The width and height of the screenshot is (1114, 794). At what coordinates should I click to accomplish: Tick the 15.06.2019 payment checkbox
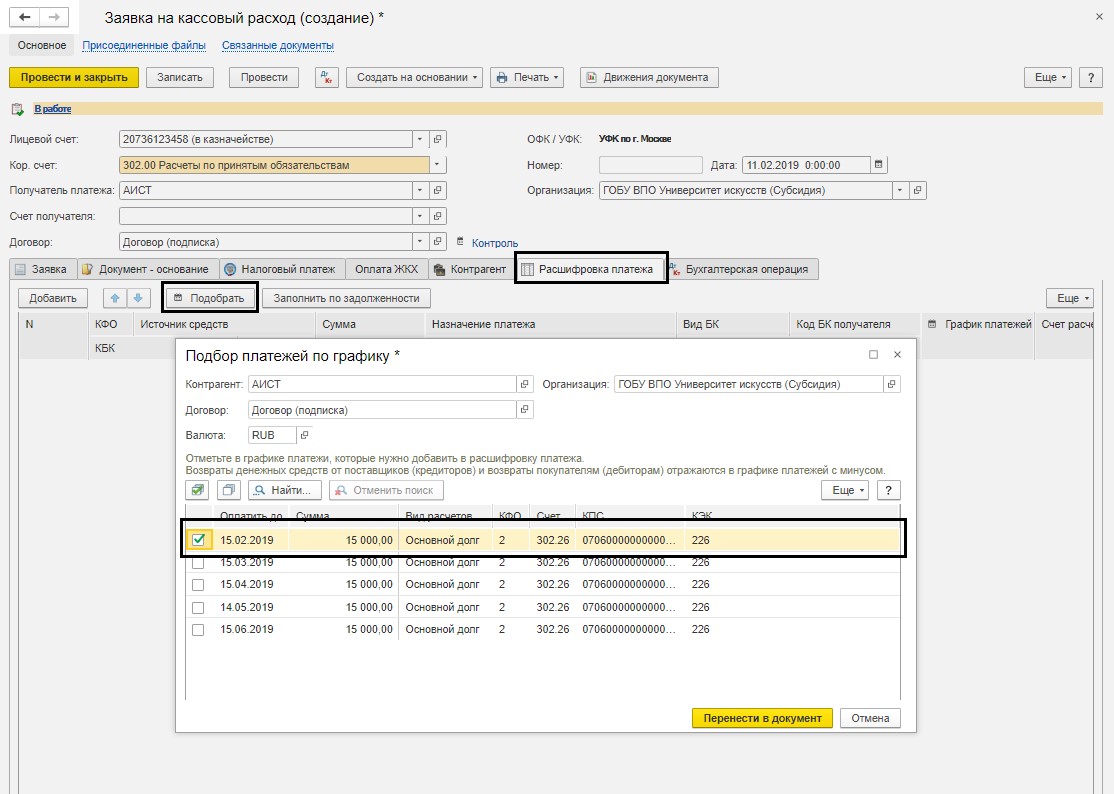[x=198, y=630]
